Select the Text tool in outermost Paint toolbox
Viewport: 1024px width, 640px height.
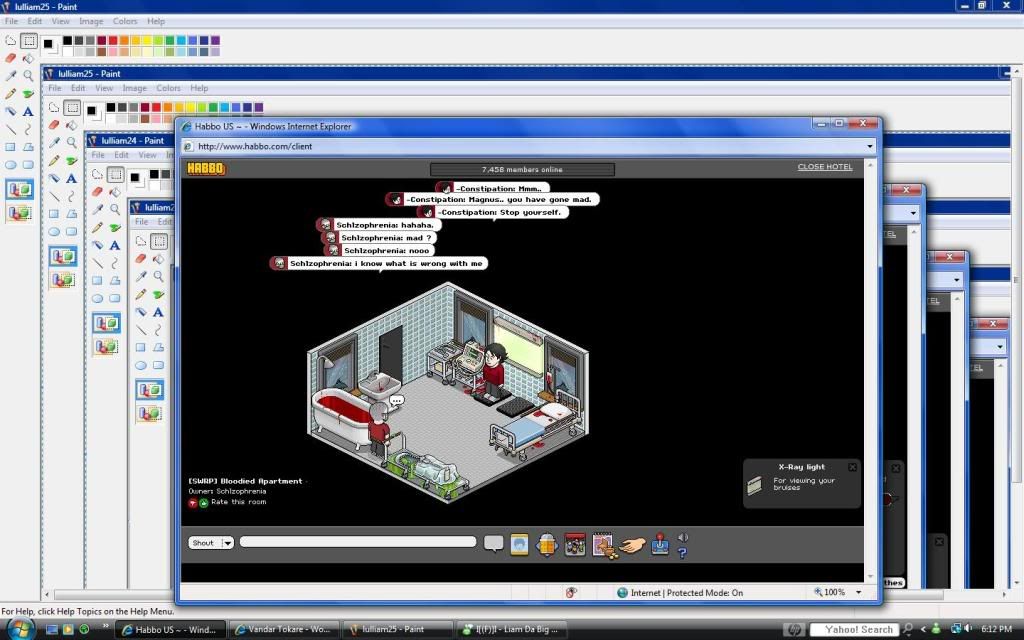28,111
